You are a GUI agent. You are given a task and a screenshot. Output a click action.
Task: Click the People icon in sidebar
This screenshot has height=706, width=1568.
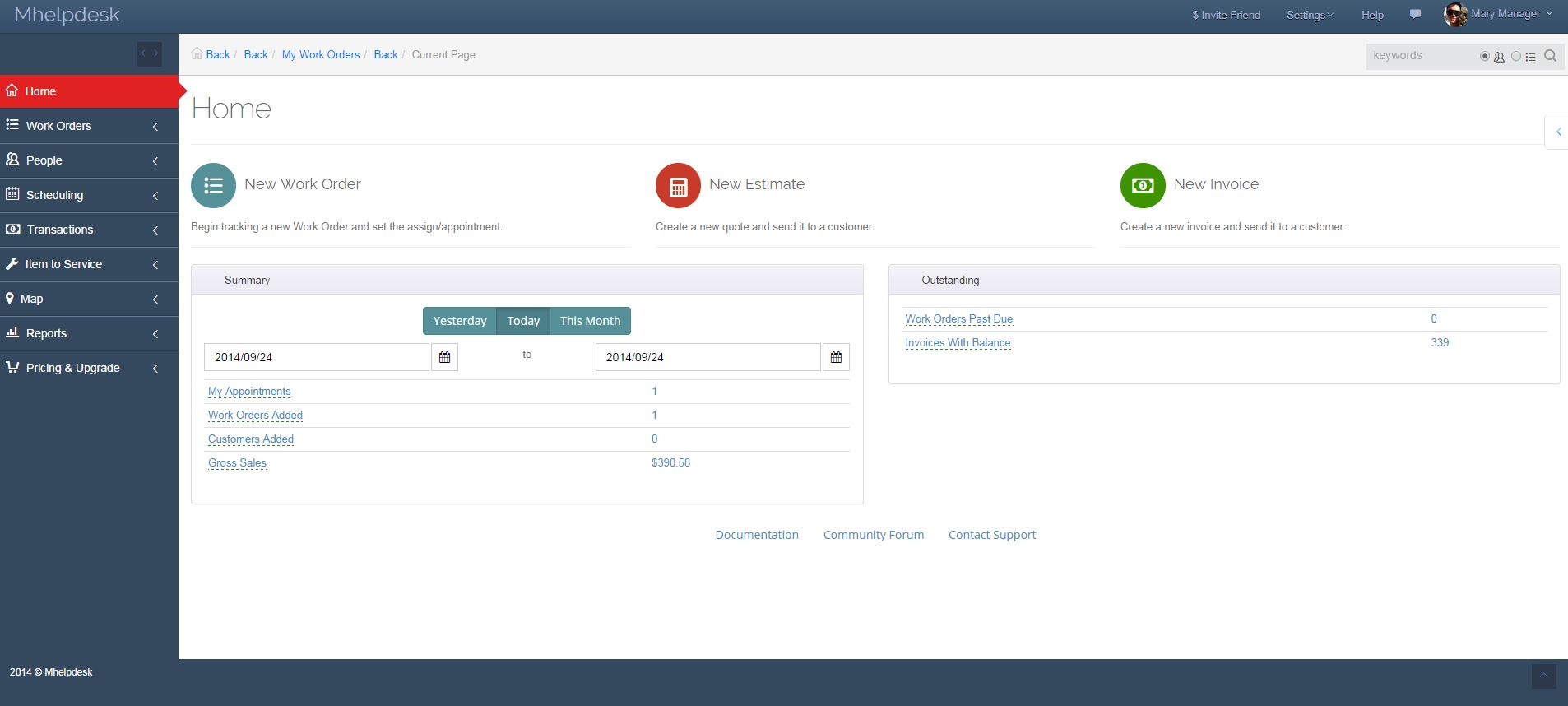pyautogui.click(x=12, y=160)
